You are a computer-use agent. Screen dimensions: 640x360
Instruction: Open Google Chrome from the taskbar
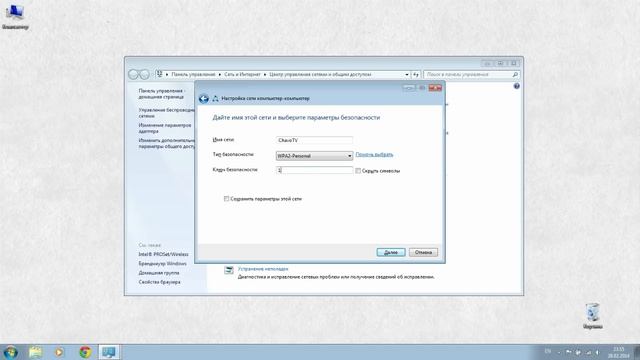pos(85,352)
